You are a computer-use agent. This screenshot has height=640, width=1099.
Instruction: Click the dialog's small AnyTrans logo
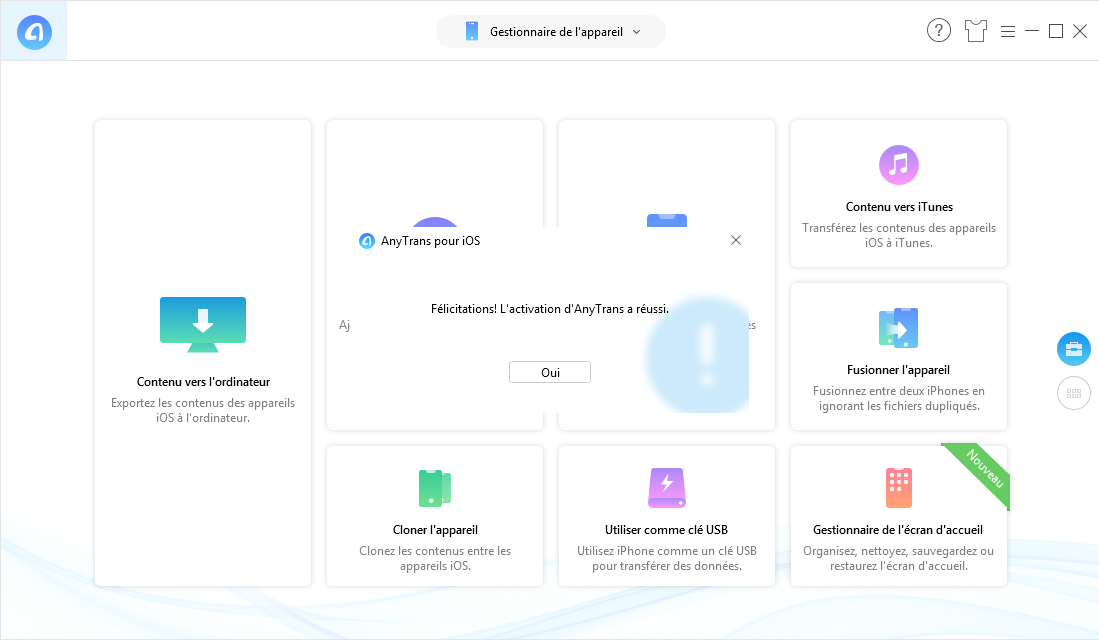click(x=367, y=241)
